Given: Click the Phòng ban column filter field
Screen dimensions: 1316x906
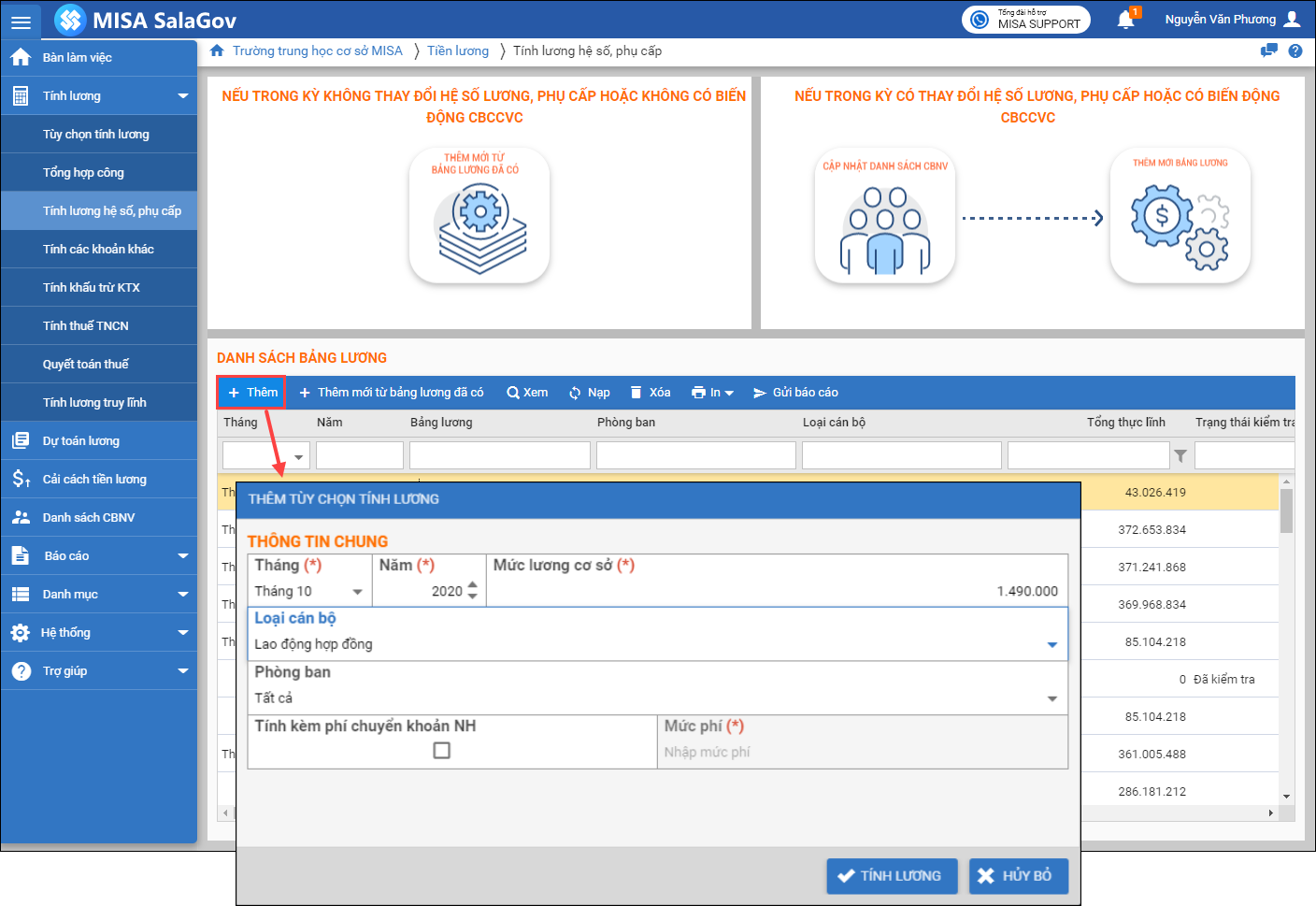Looking at the screenshot, I should coord(696,455).
